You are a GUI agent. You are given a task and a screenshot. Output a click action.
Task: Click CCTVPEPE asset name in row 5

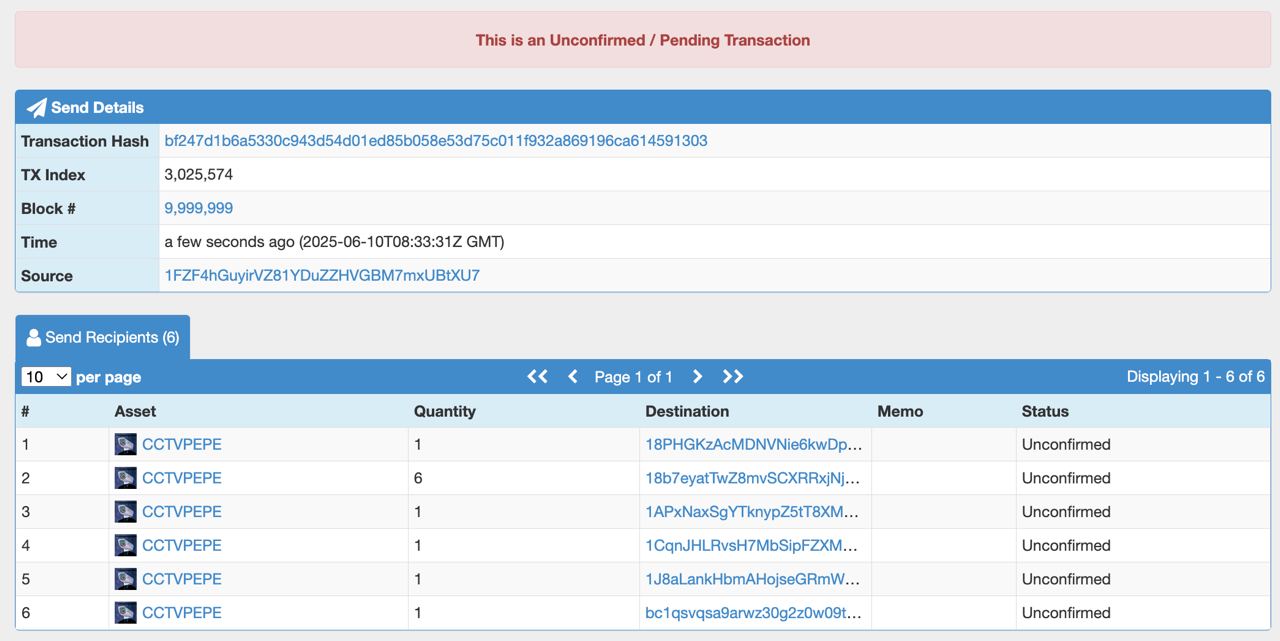[x=181, y=579]
